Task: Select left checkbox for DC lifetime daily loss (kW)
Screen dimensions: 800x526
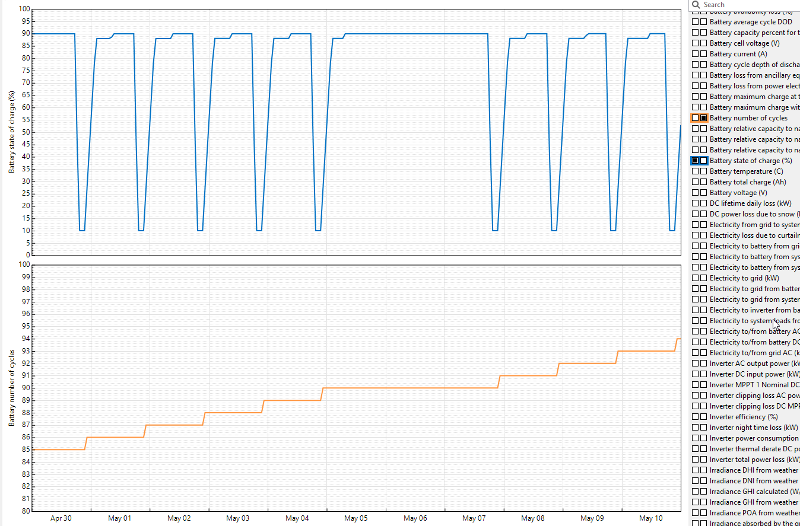Action: pyautogui.click(x=695, y=203)
